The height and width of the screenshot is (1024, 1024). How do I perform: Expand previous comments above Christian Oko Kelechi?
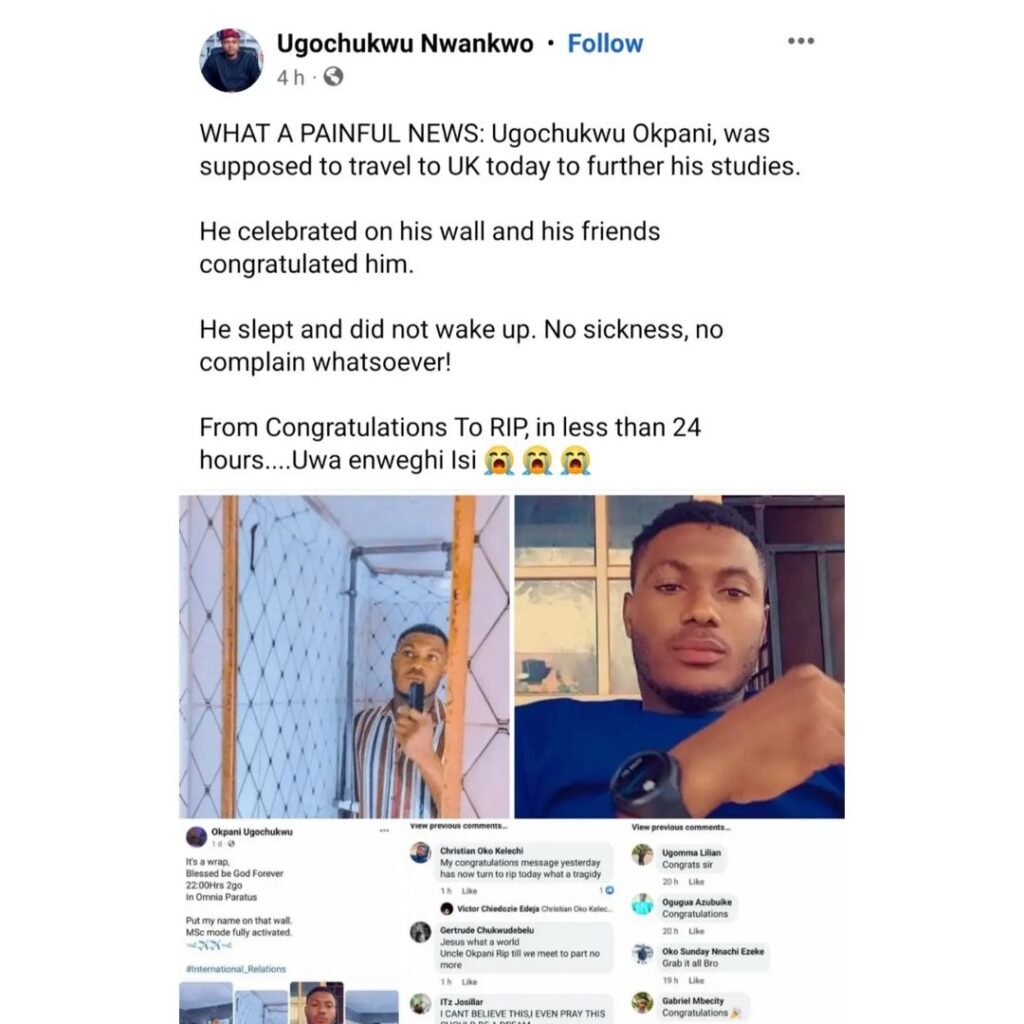tap(458, 827)
